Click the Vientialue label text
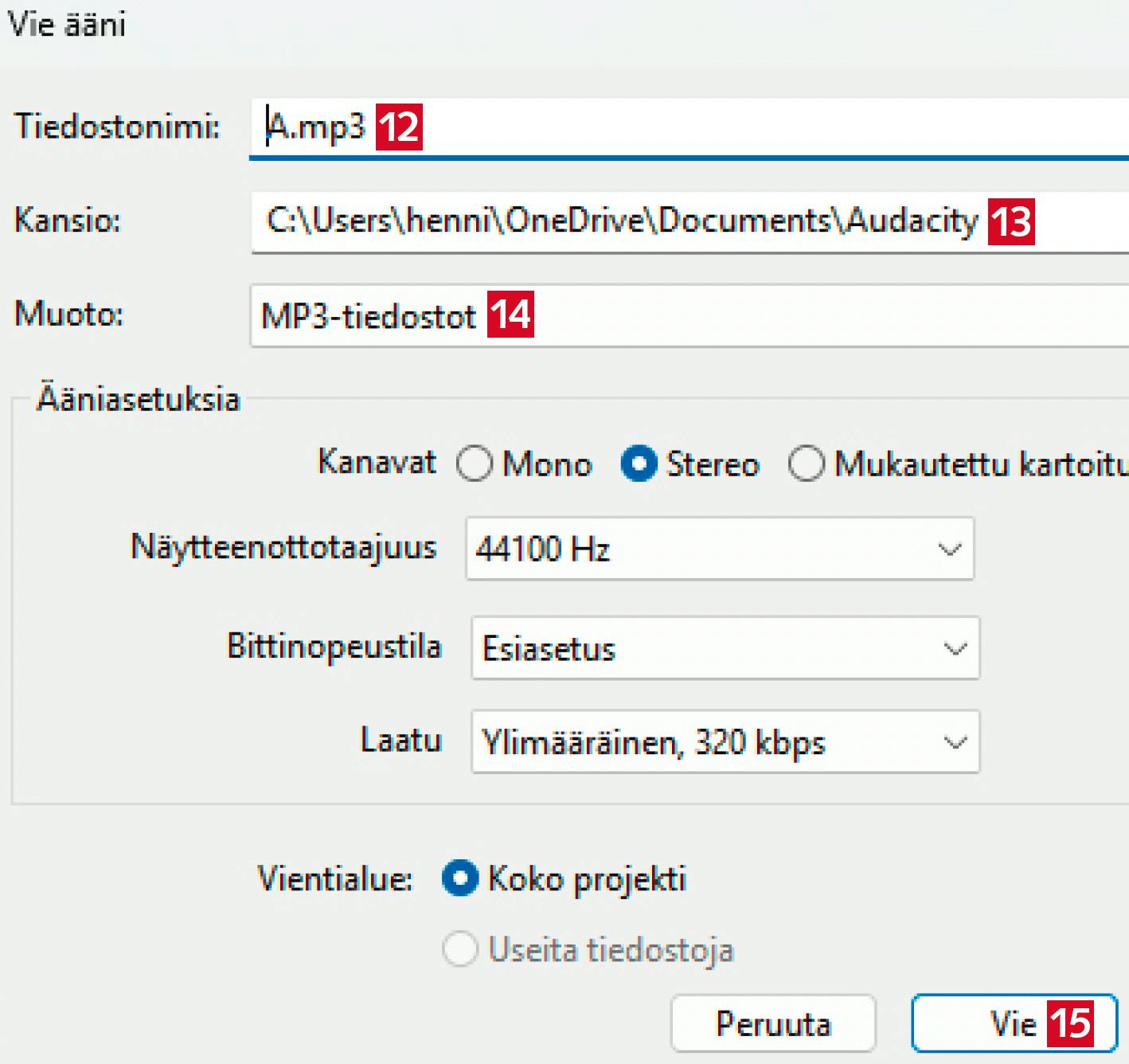This screenshot has width=1129, height=1064. coord(335,879)
